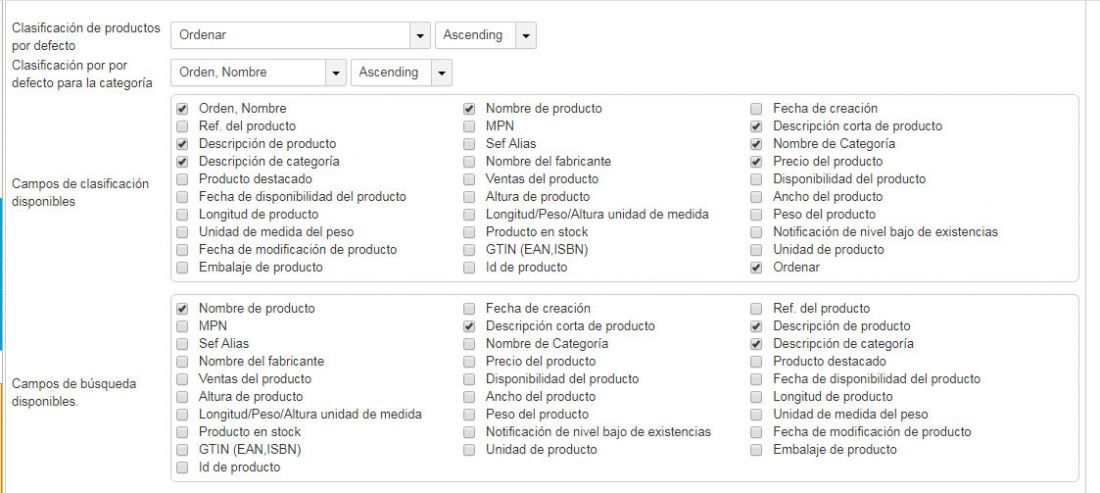Expand the Ascending dropdown beside Ordenar

[x=485, y=35]
